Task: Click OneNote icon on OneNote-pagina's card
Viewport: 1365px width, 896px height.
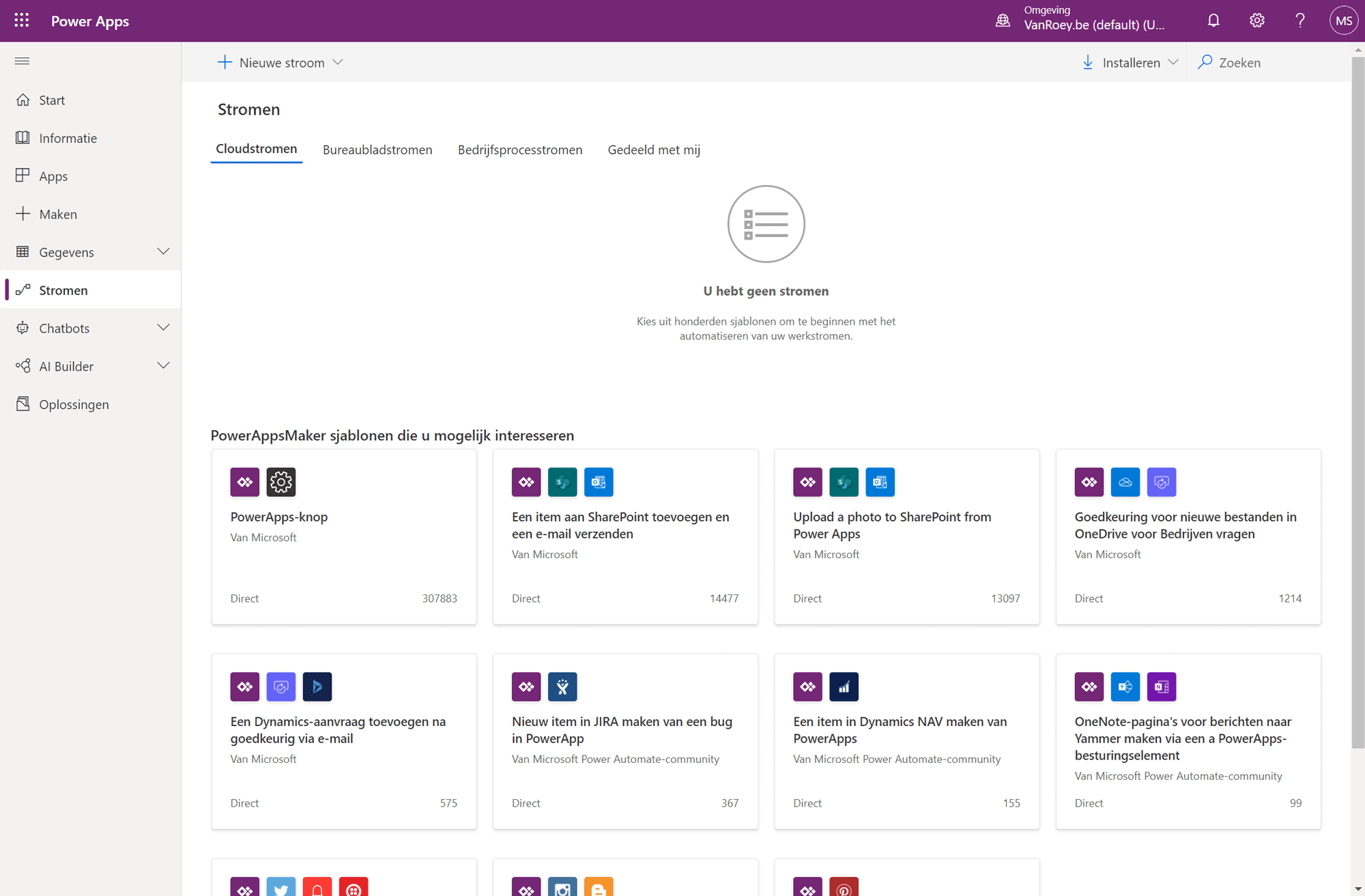Action: [x=1162, y=687]
